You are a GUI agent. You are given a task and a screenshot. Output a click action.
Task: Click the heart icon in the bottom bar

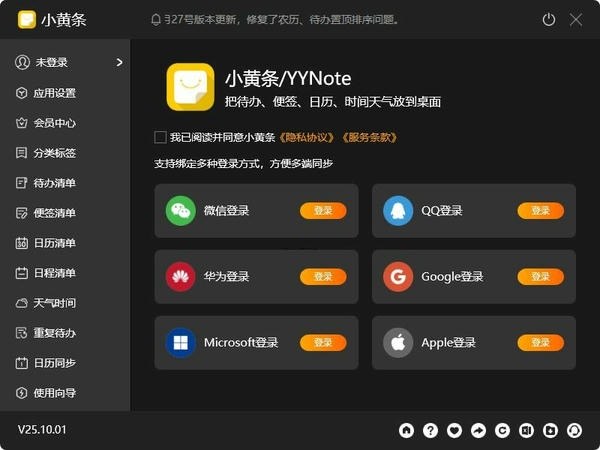(x=454, y=430)
